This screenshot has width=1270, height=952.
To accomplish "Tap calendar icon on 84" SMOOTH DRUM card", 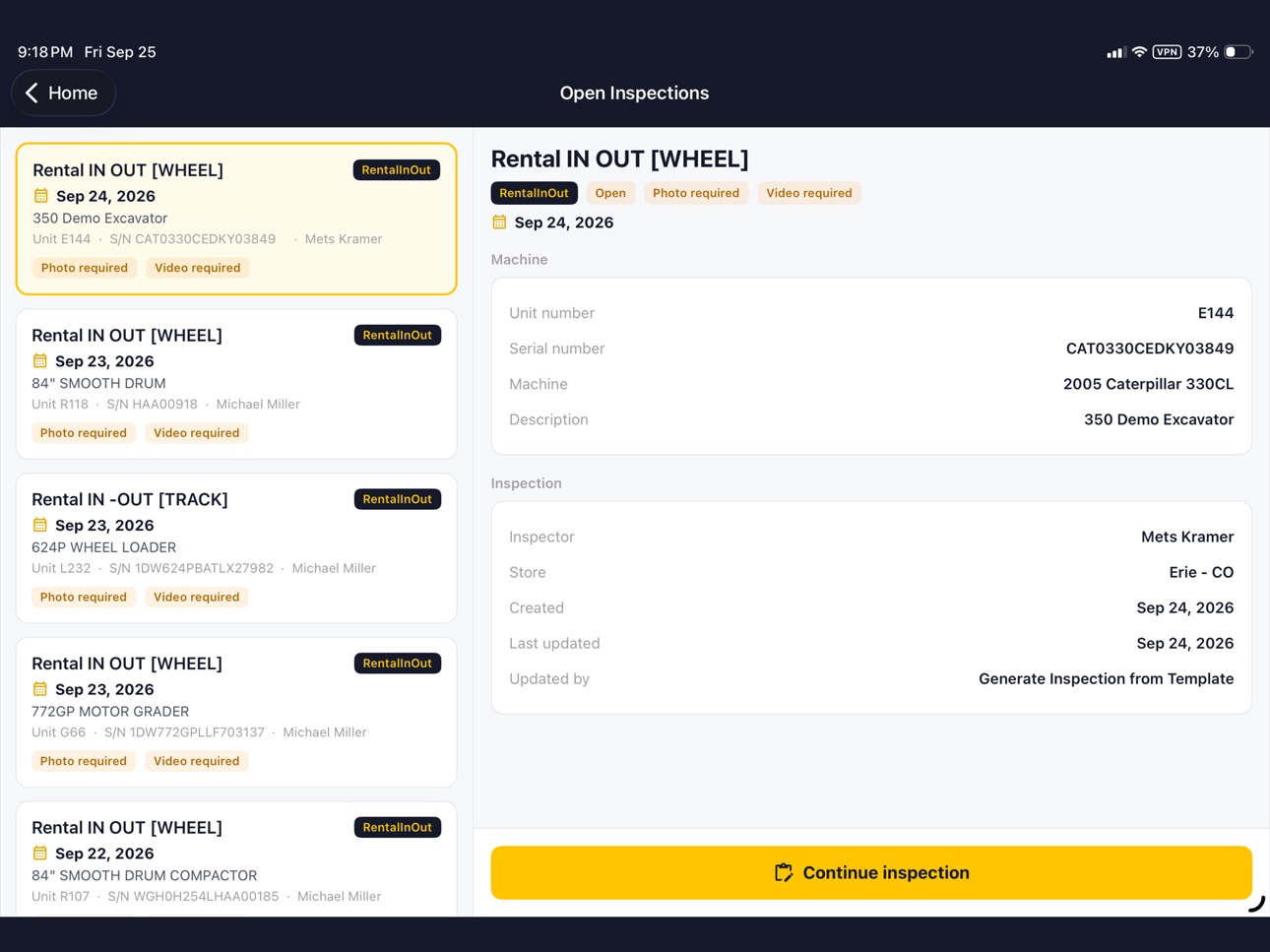I will click(39, 361).
